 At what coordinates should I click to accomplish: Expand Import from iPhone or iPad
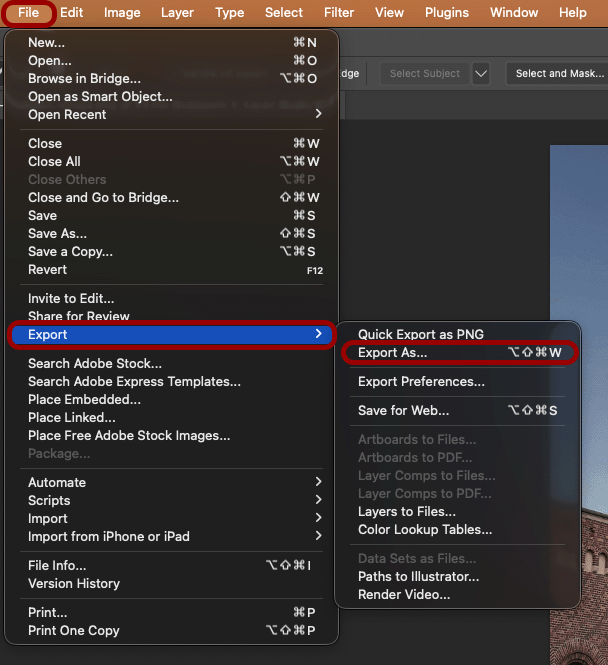point(318,536)
